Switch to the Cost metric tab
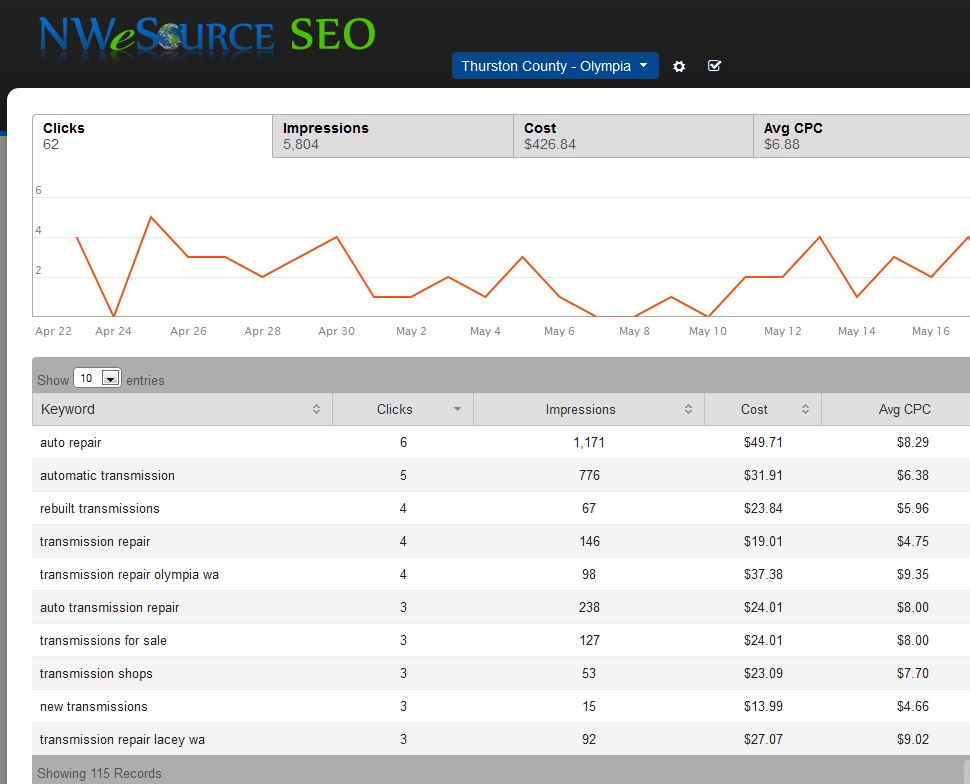Screen dimensions: 970x784 coord(633,136)
